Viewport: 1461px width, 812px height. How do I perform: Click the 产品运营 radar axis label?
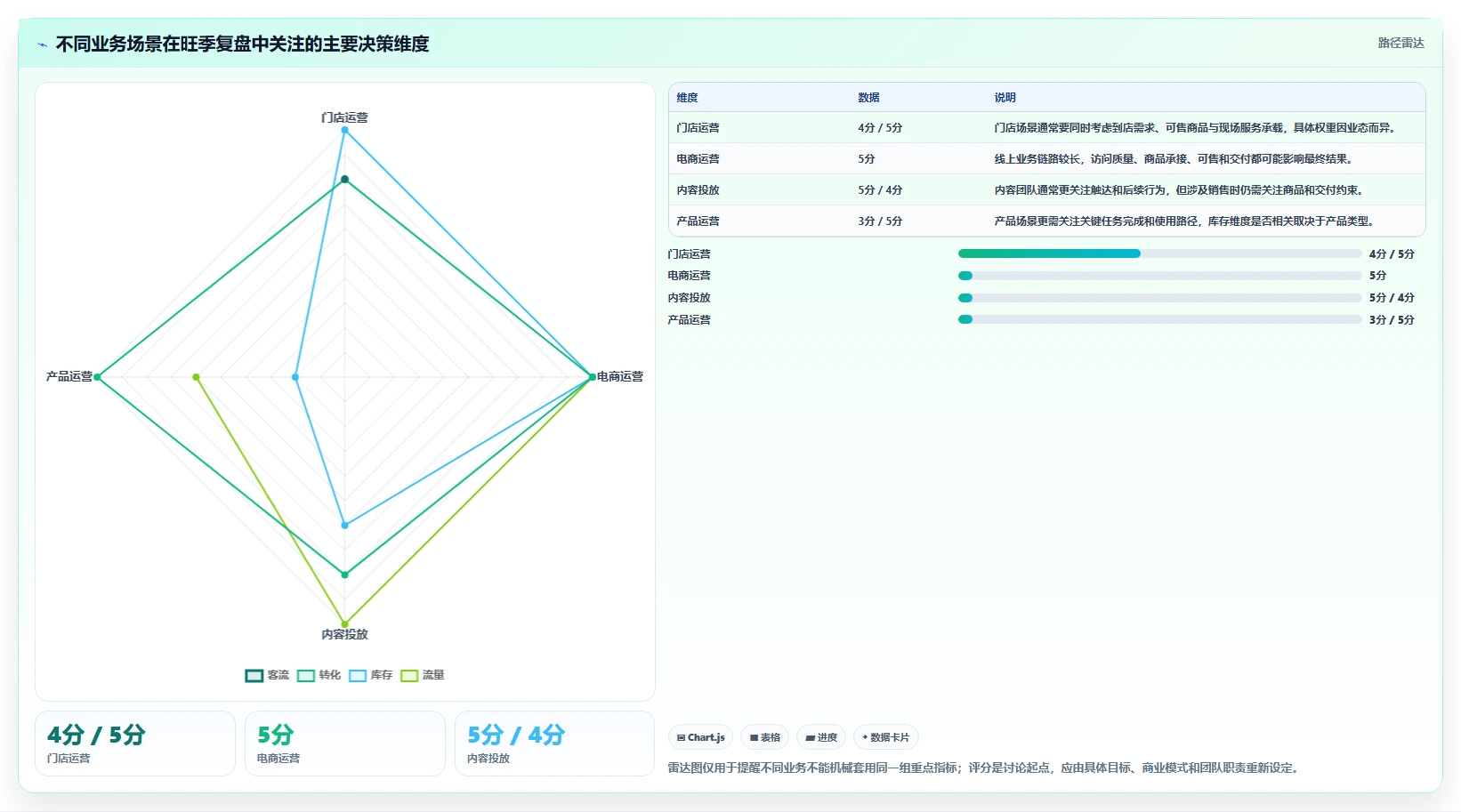click(69, 377)
